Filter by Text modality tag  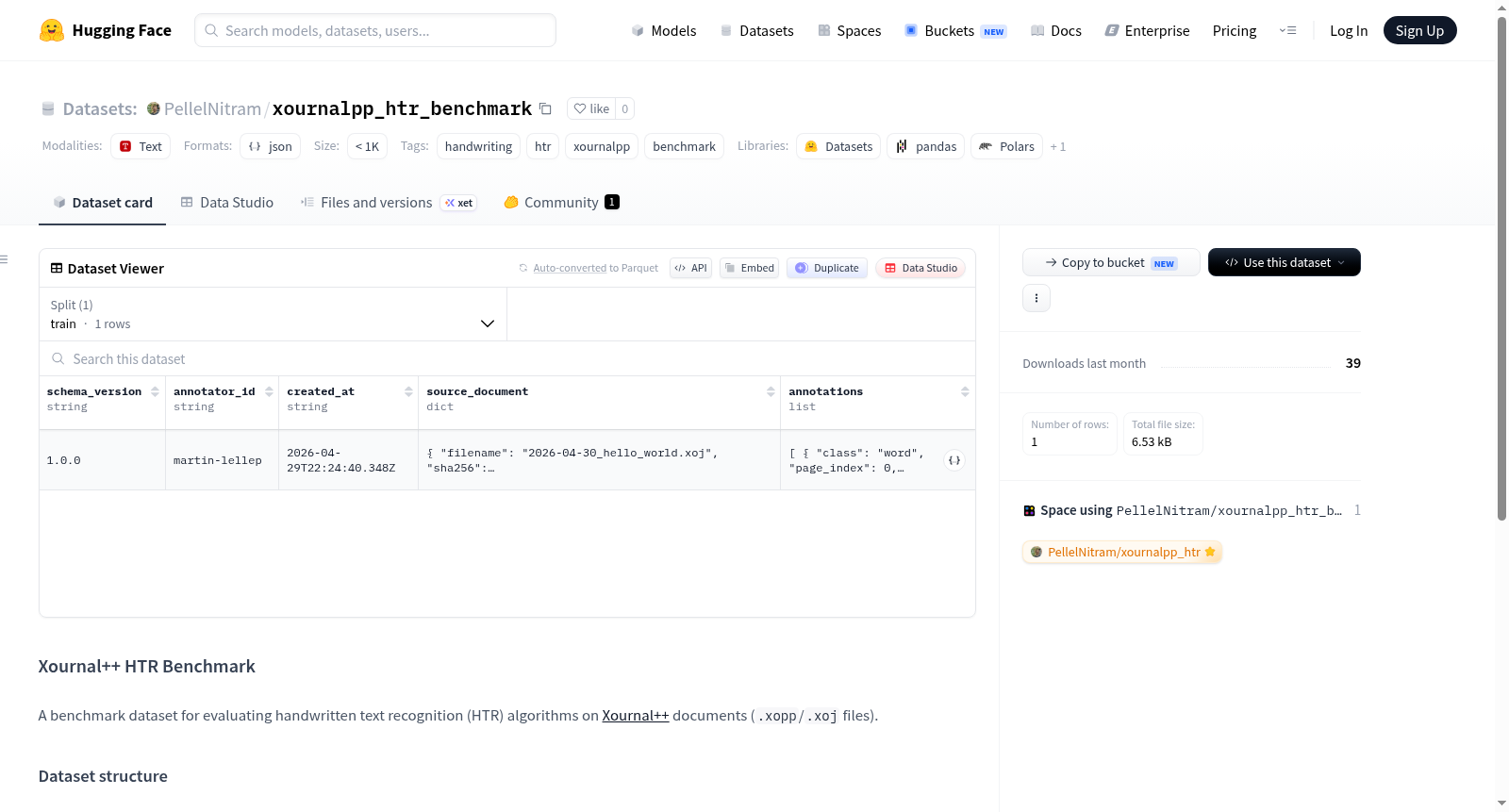141,146
